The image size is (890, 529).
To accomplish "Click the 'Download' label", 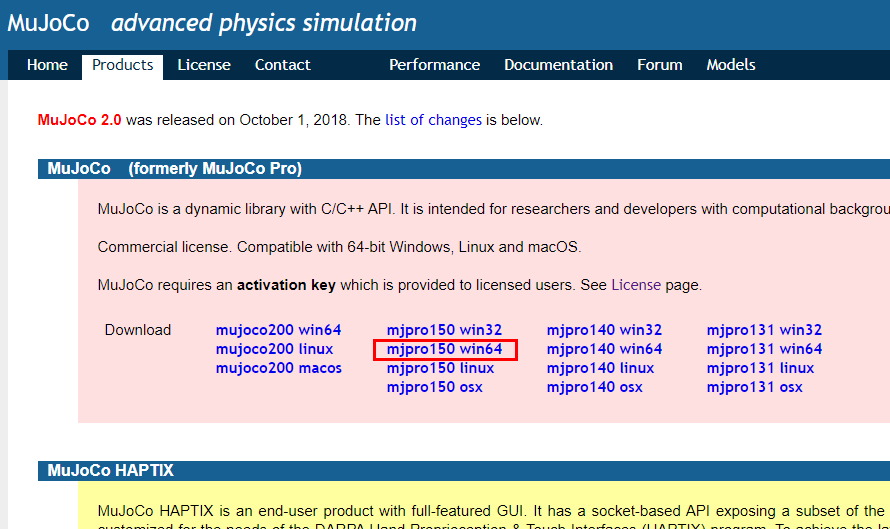I will tap(138, 330).
